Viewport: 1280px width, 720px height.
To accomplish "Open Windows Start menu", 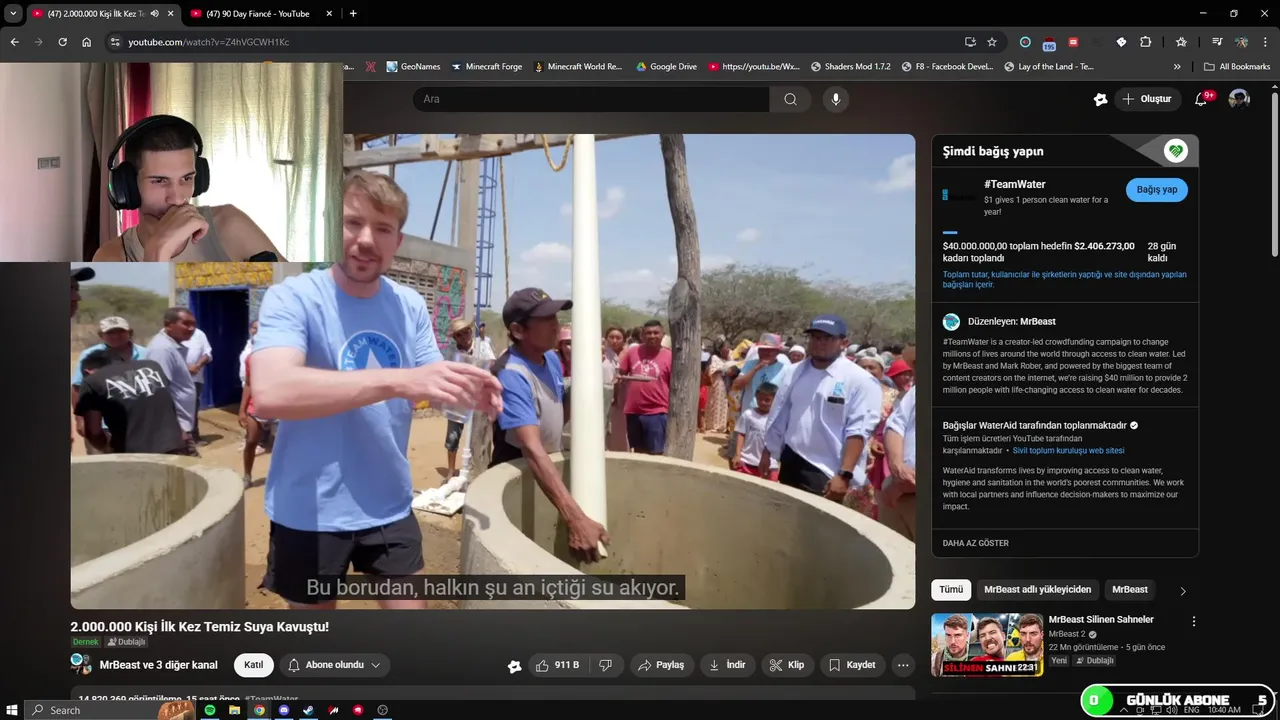I will (10, 710).
